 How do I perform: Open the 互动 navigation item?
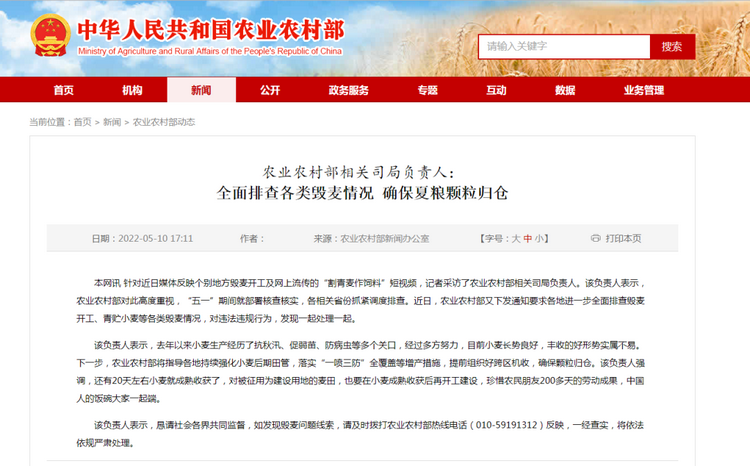[496, 90]
